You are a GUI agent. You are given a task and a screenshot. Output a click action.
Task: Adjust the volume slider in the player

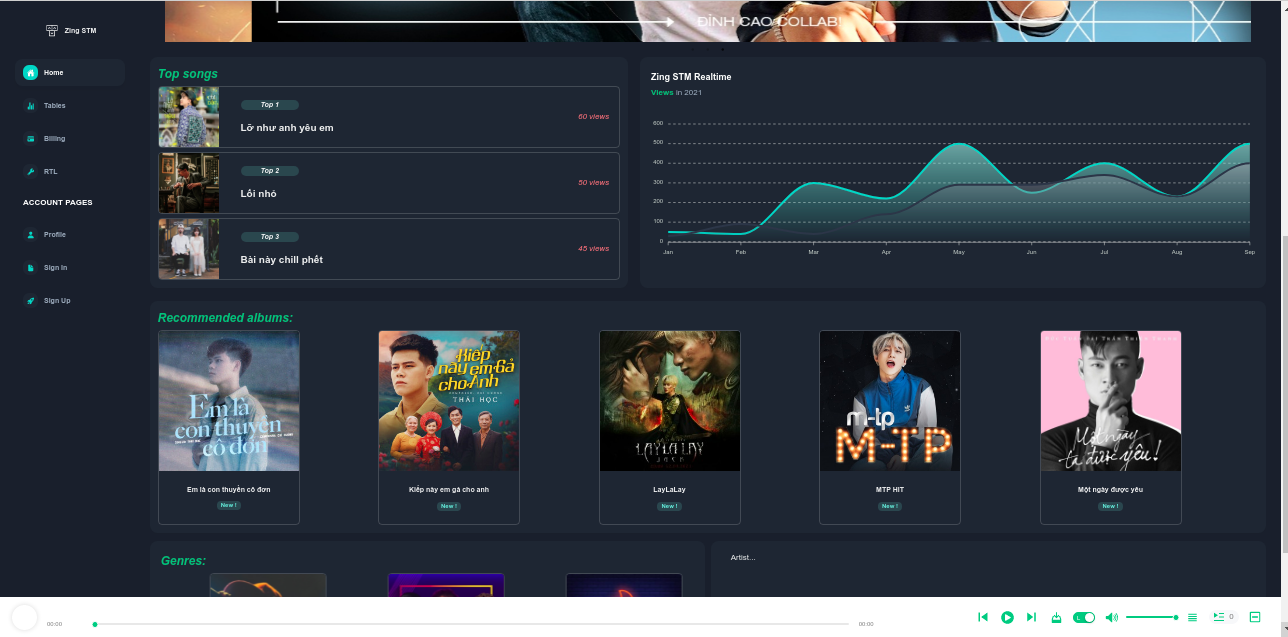(1152, 617)
